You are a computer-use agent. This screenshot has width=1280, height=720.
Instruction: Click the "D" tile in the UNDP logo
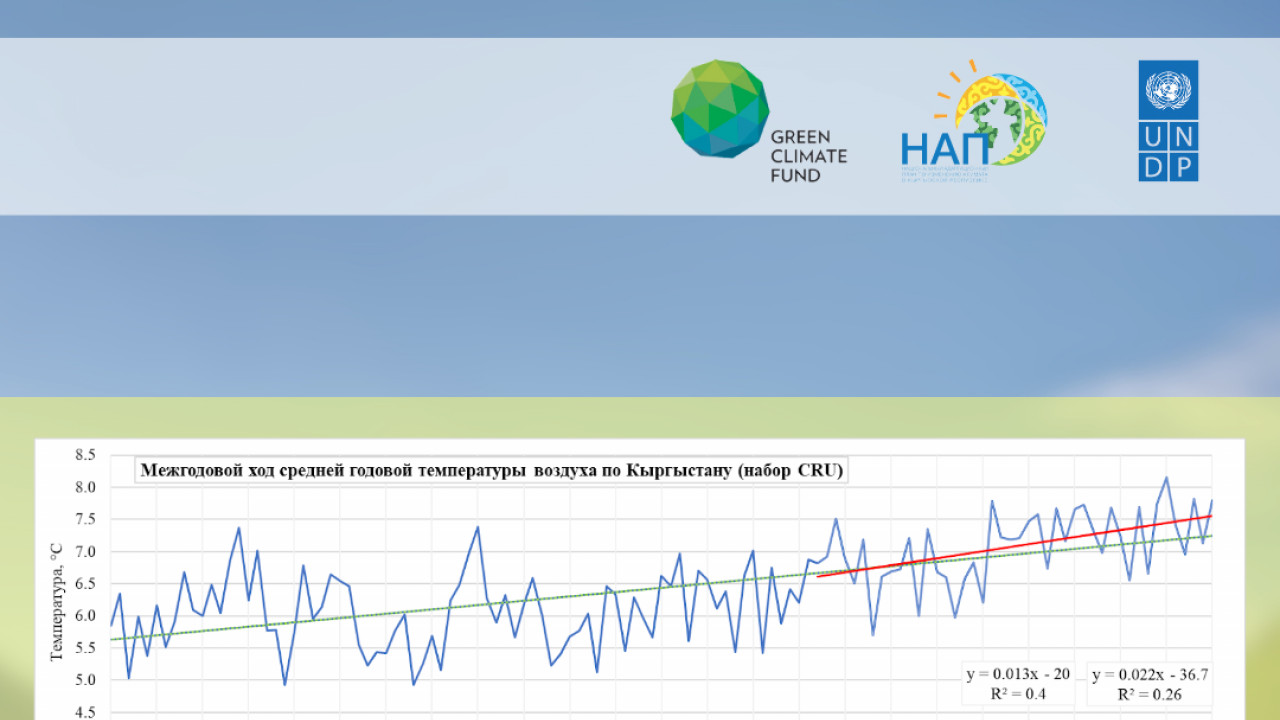pyautogui.click(x=1153, y=167)
